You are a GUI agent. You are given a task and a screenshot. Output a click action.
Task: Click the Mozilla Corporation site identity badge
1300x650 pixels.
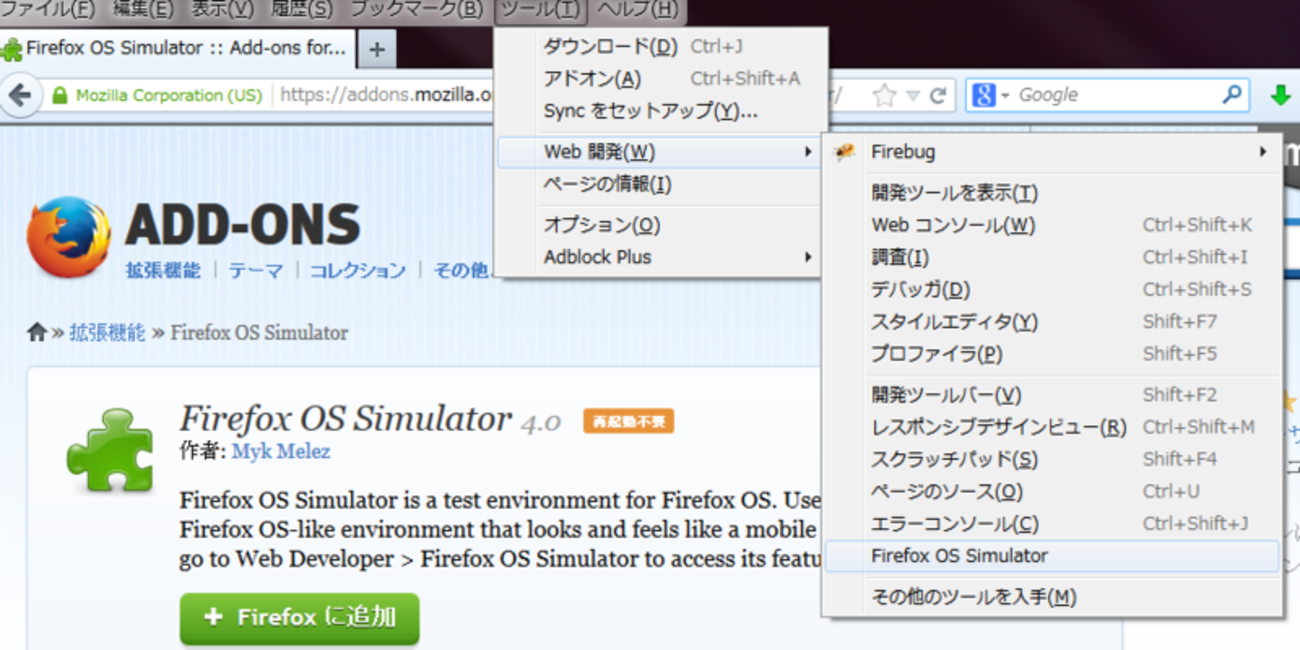pos(158,96)
